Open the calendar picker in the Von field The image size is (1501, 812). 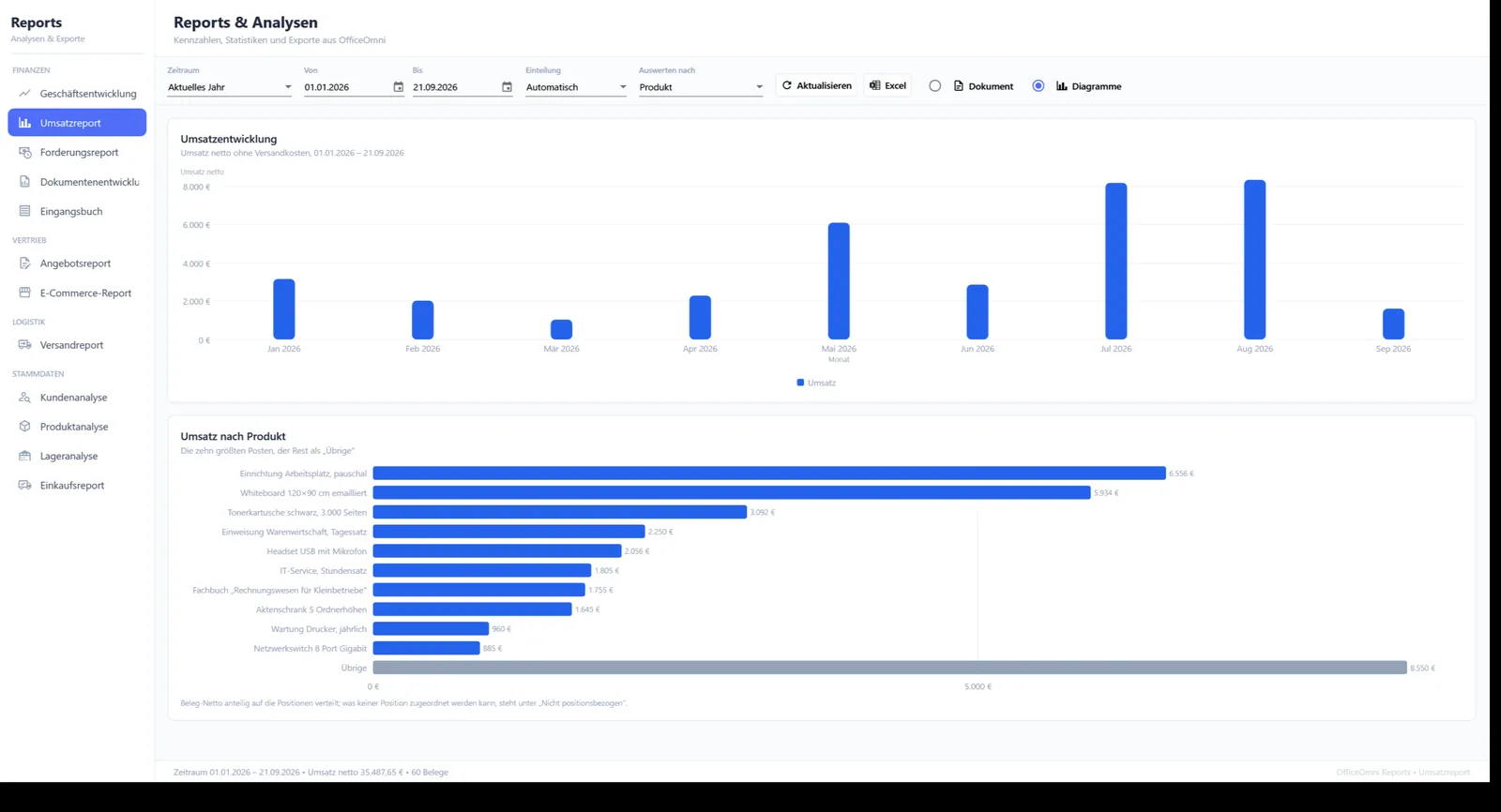click(x=398, y=87)
